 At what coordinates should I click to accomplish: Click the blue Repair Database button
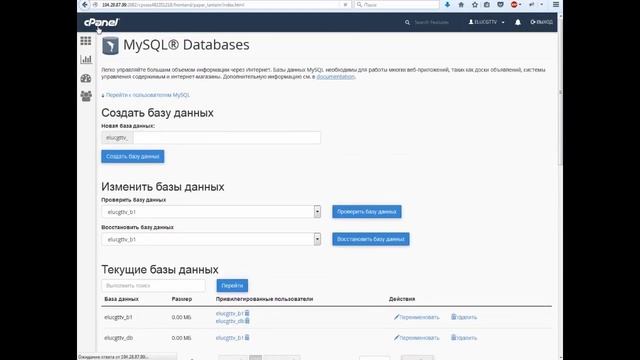coord(371,239)
